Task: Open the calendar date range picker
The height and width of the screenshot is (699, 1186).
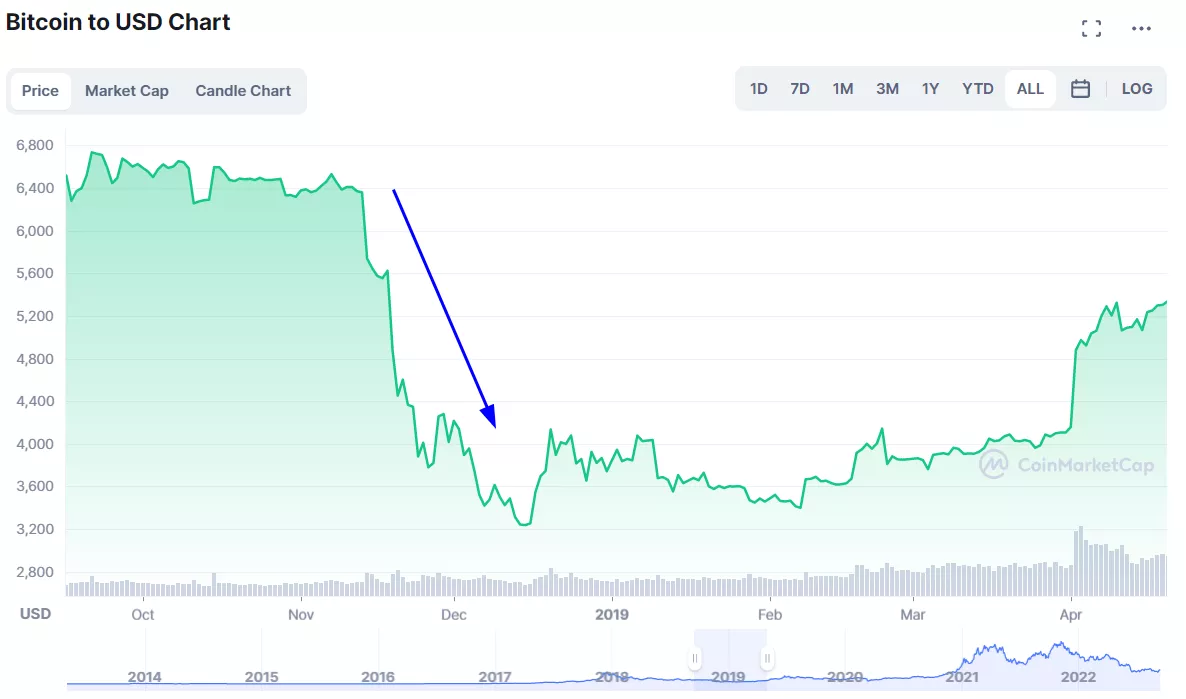Action: pos(1080,89)
